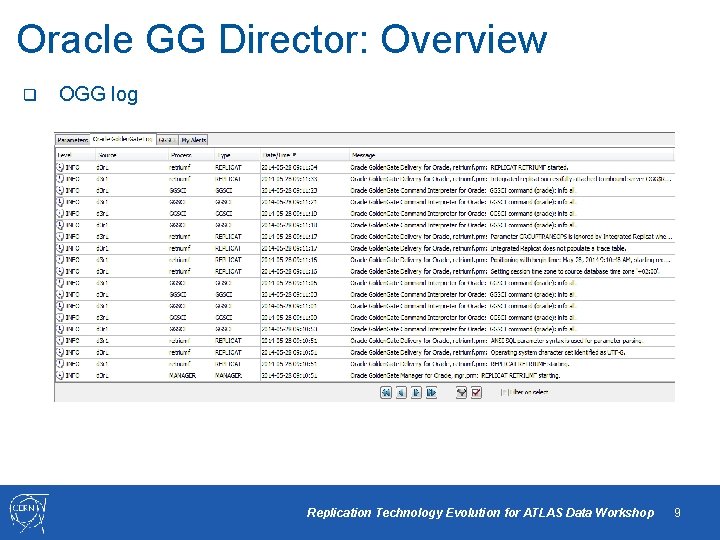Viewport: 720px width, 540px height.
Task: Select 'Operating system character set identified as UTF-8' message
Action: click(488, 352)
